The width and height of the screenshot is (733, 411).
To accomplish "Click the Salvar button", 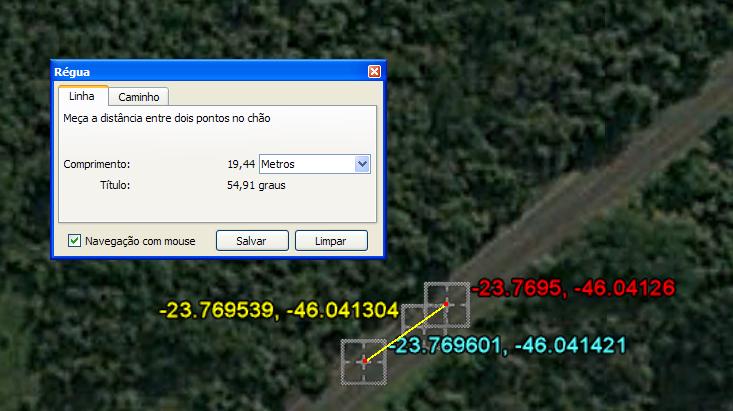I will [x=252, y=241].
